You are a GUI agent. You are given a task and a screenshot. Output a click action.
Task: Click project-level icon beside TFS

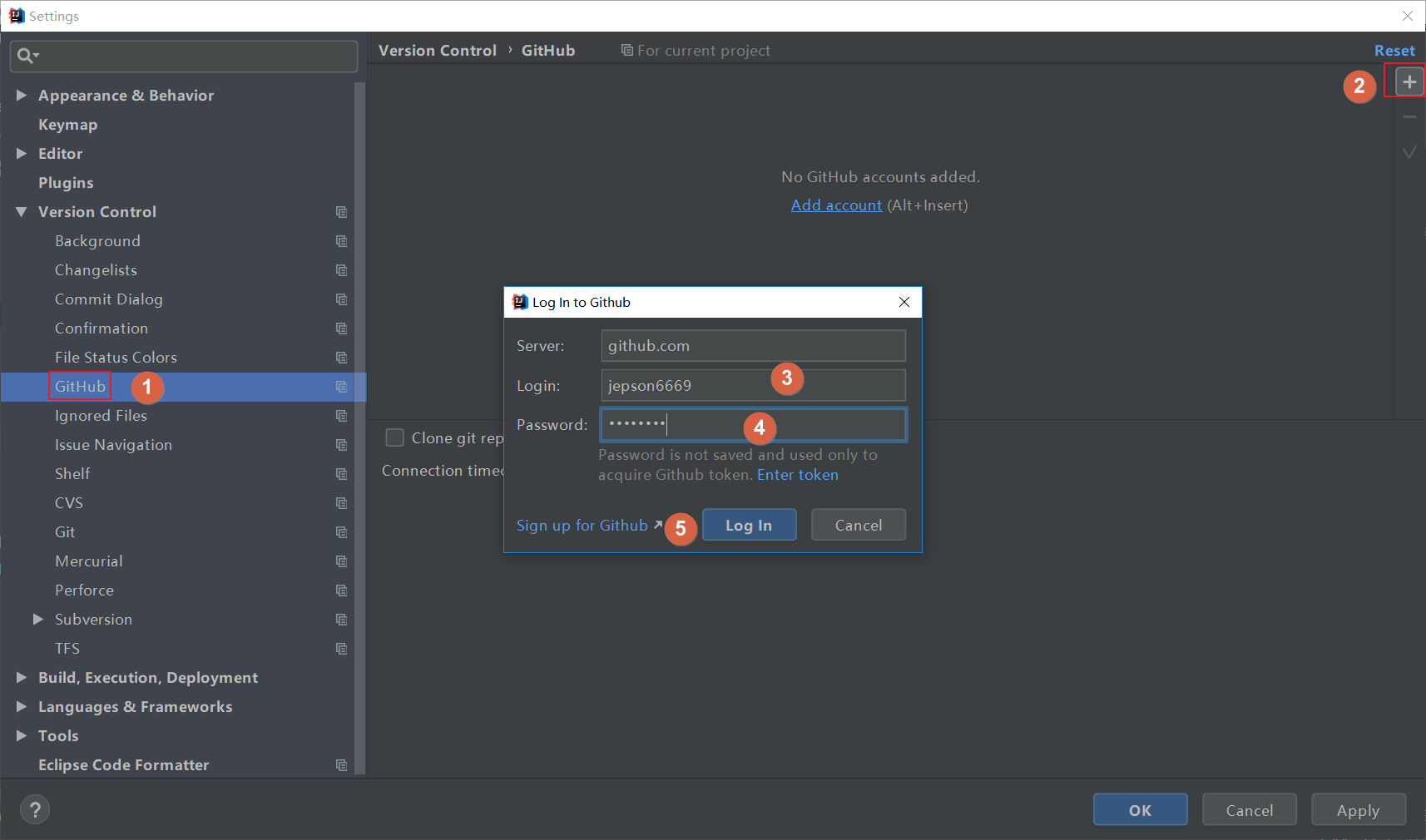click(x=341, y=649)
